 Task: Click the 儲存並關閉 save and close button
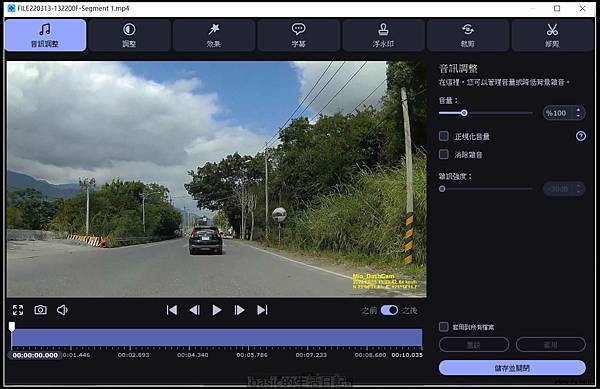coord(512,368)
